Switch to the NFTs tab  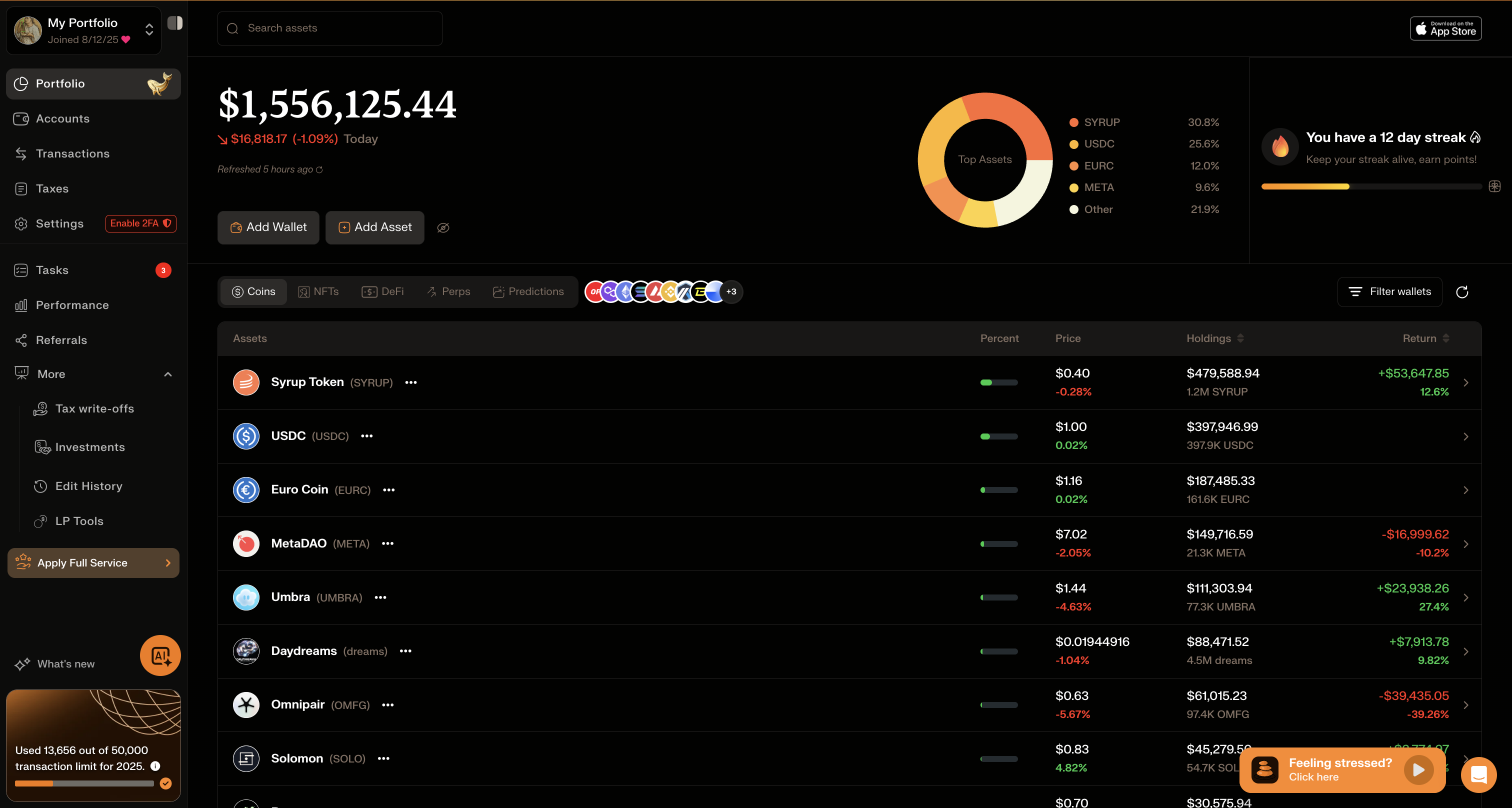318,291
